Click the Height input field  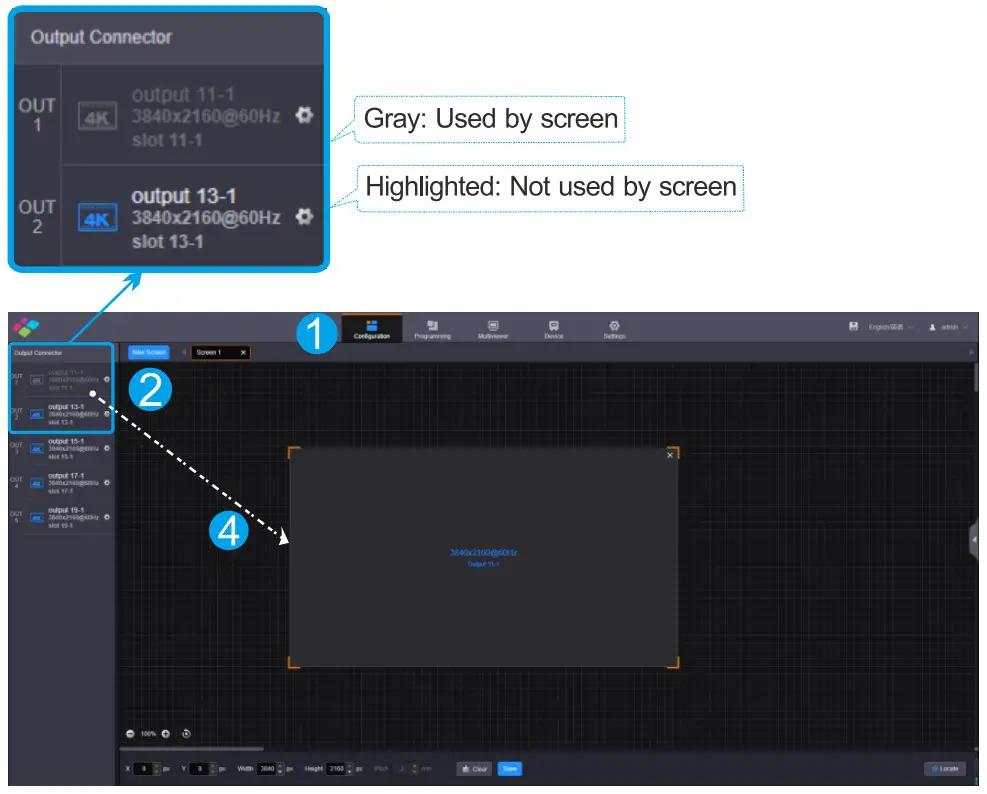point(336,769)
